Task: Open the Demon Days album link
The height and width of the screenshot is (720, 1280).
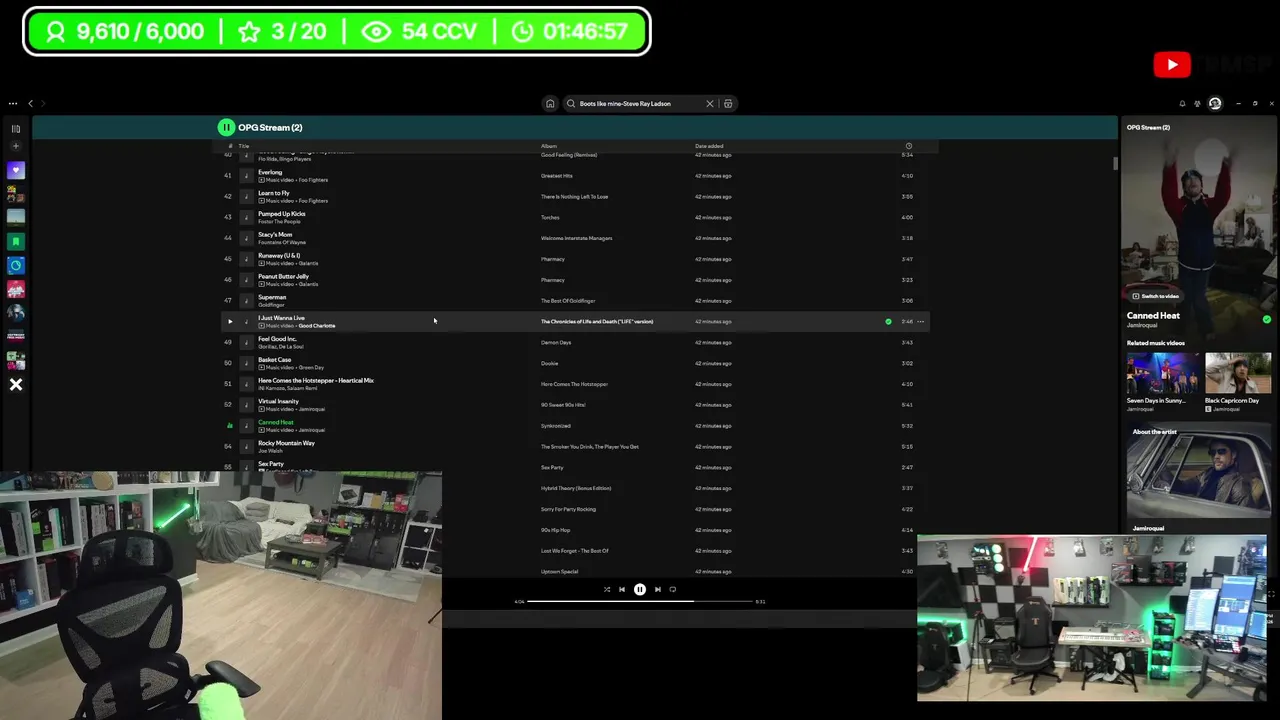Action: point(556,342)
